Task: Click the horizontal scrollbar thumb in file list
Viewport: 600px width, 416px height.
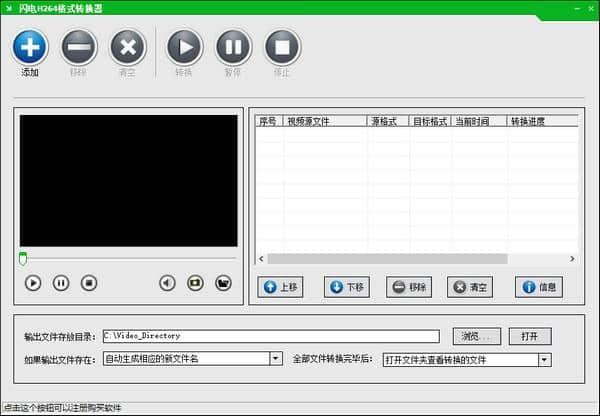Action: 387,259
